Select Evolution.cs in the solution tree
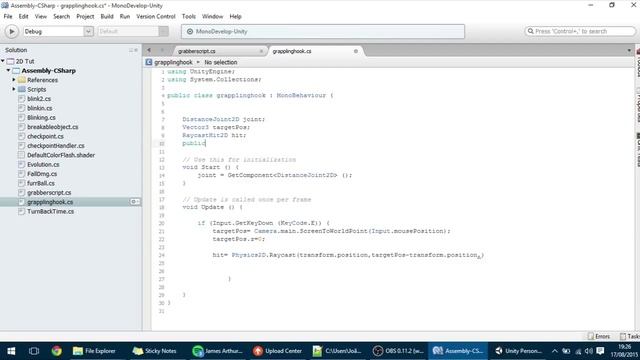The height and width of the screenshot is (360, 640). click(x=43, y=164)
